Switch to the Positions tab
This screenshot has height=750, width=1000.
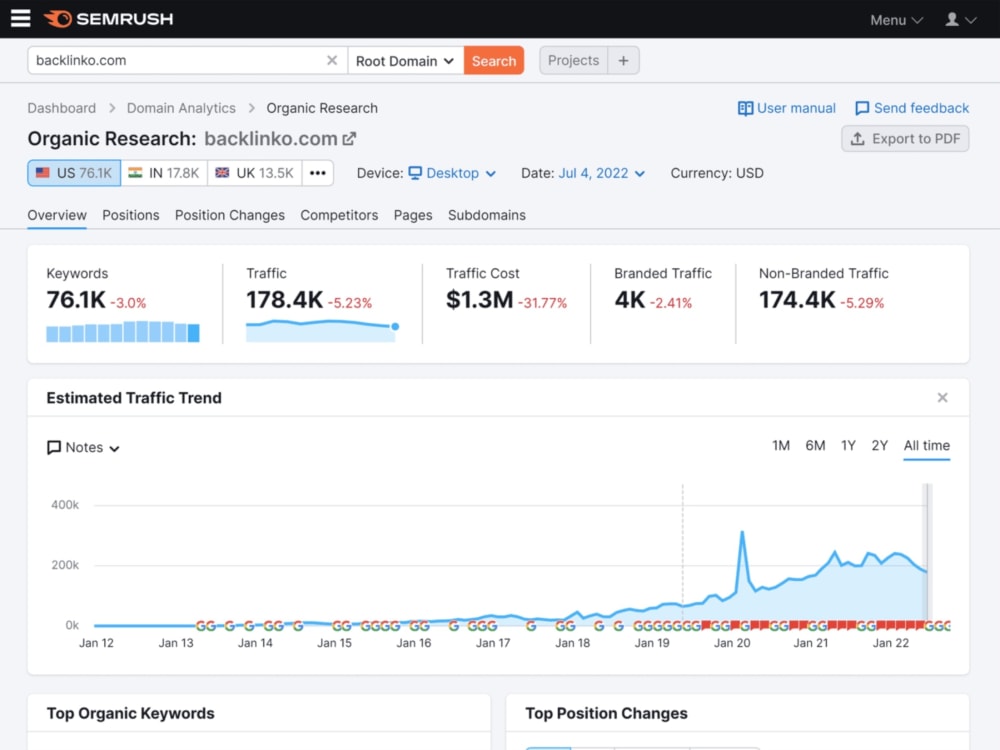point(131,215)
